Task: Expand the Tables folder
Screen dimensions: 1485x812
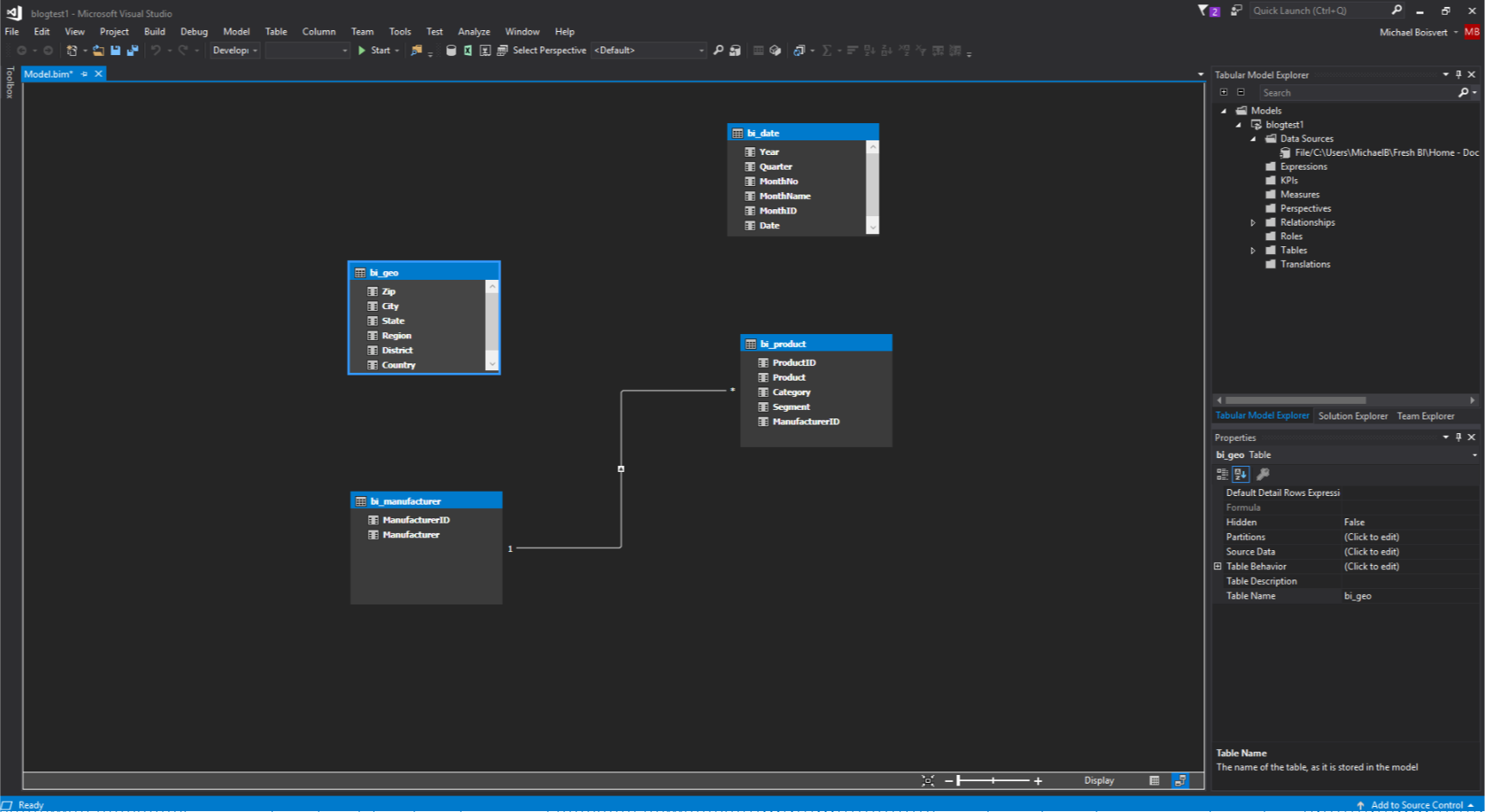Action: (x=1253, y=251)
